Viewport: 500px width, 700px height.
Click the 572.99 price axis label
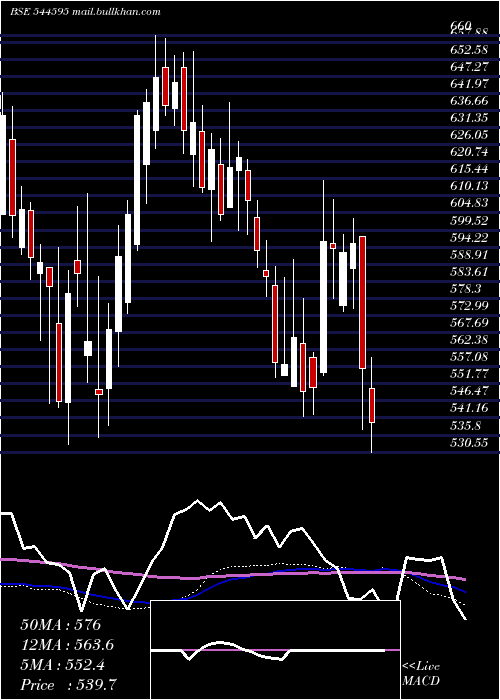(x=469, y=306)
